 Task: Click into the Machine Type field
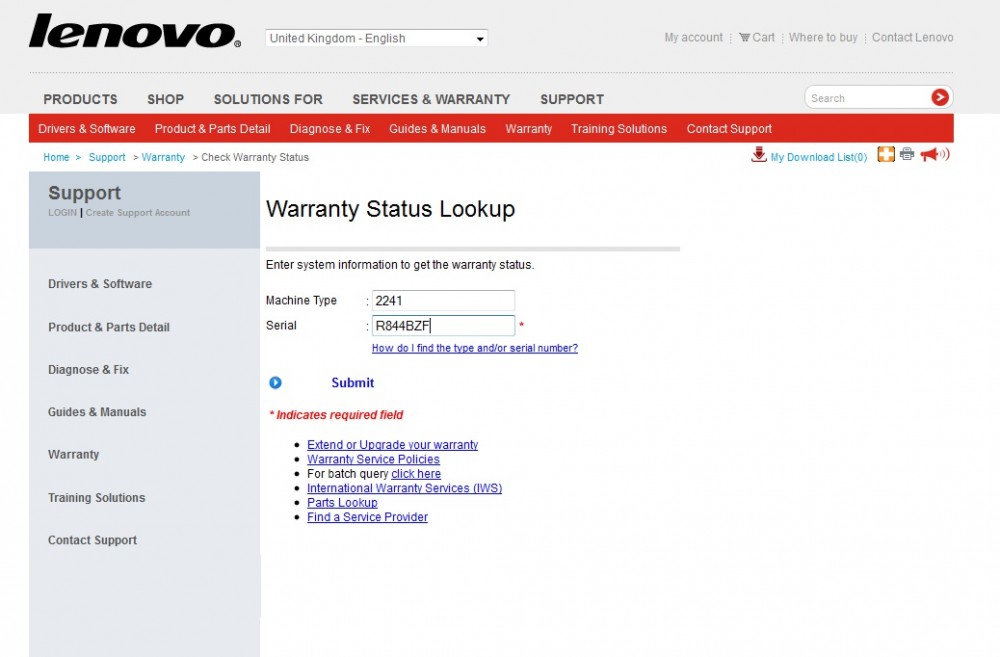click(442, 301)
